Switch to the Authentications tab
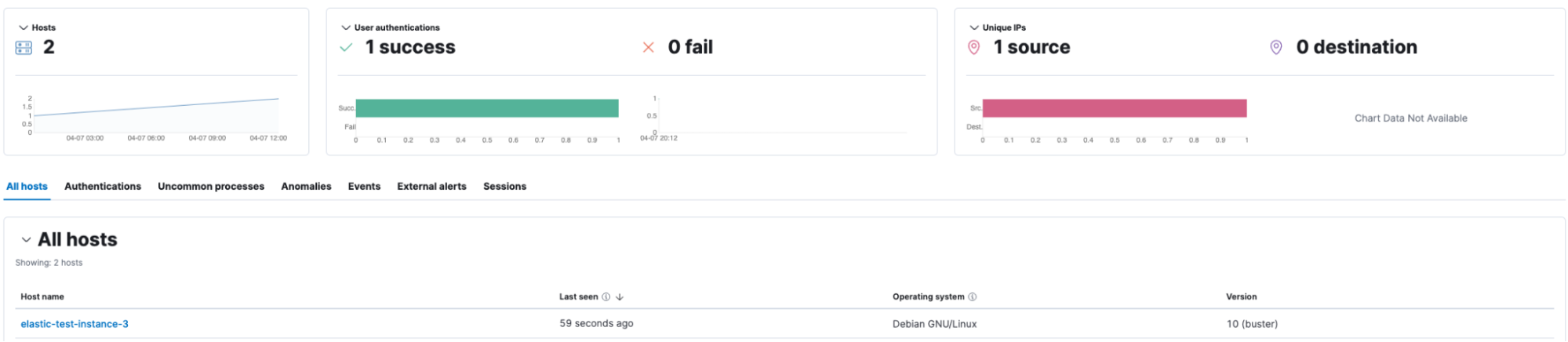Viewport: 1568px width, 342px height. pos(103,187)
